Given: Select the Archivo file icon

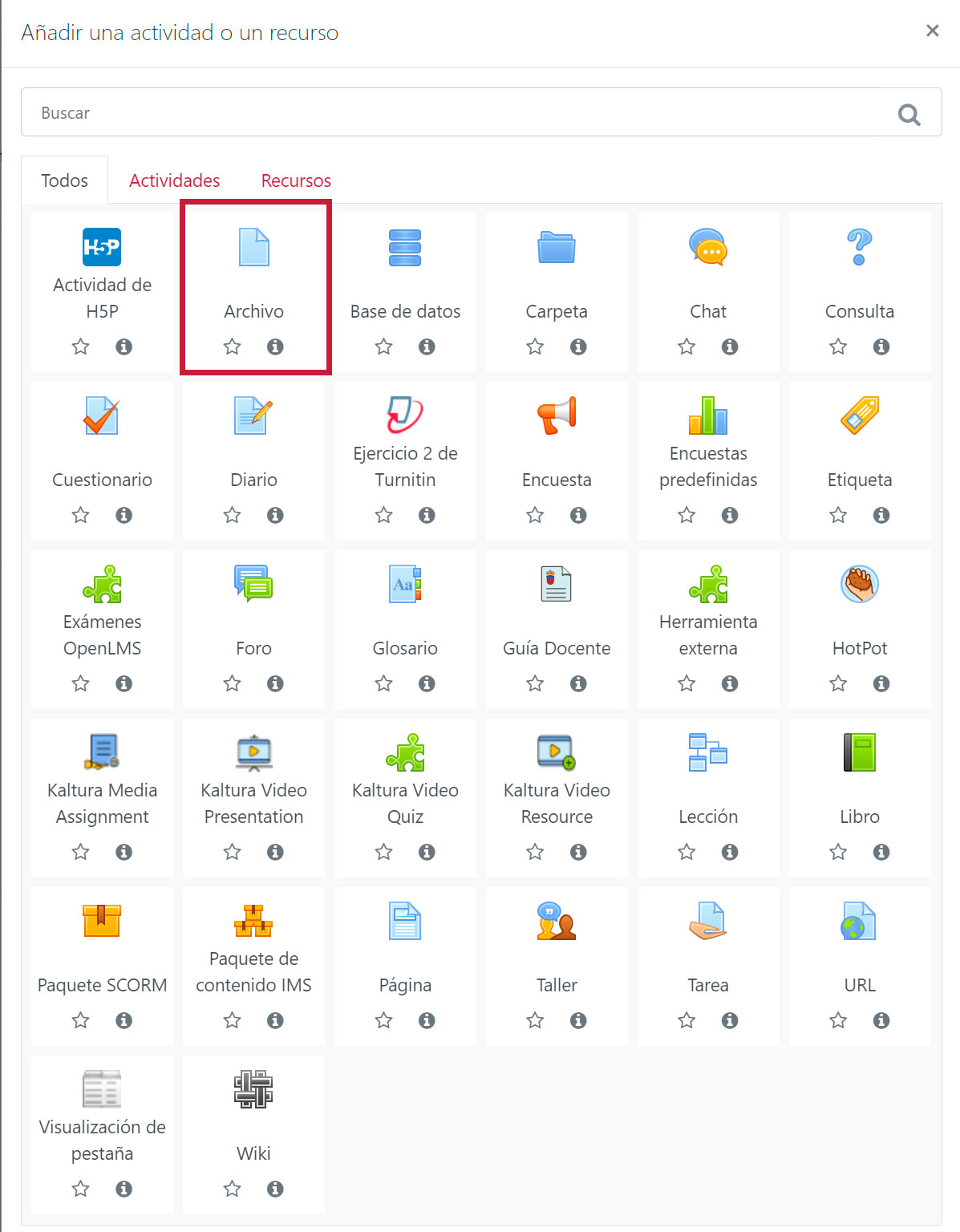Looking at the screenshot, I should (x=253, y=247).
